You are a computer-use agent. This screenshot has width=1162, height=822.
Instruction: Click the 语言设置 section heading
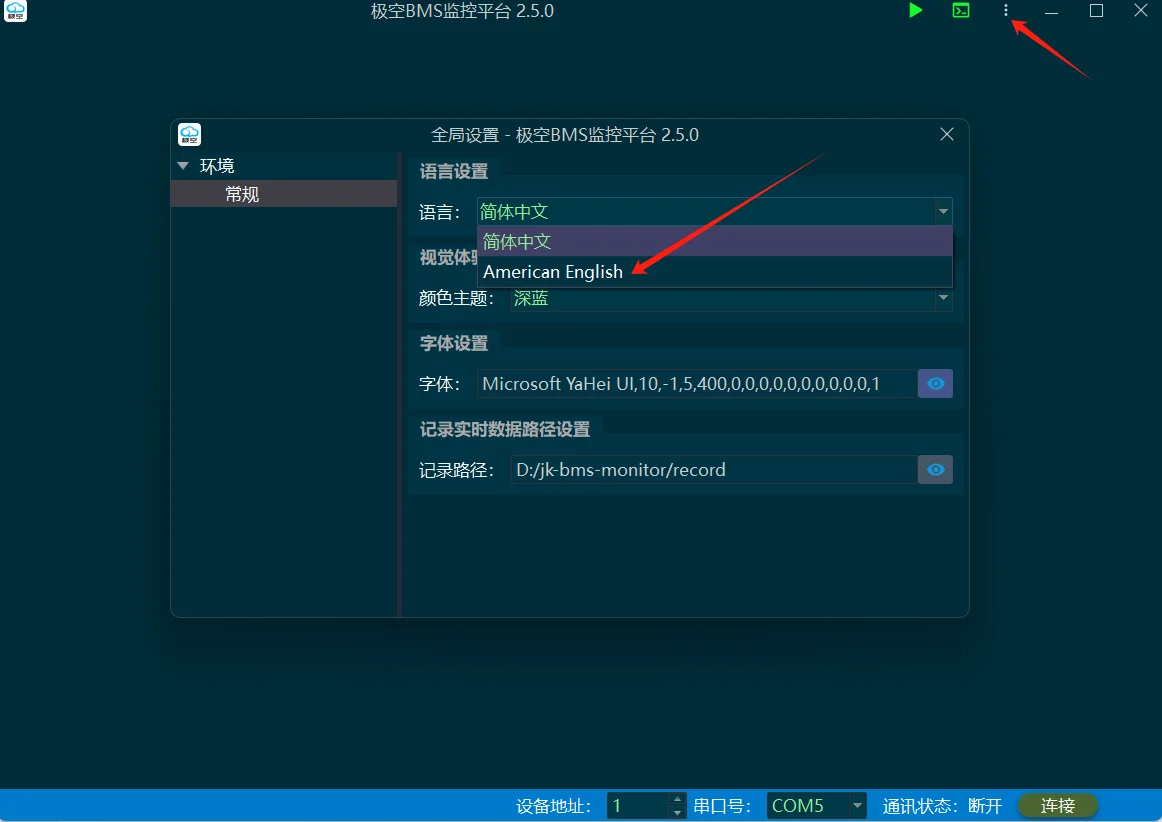pyautogui.click(x=454, y=171)
